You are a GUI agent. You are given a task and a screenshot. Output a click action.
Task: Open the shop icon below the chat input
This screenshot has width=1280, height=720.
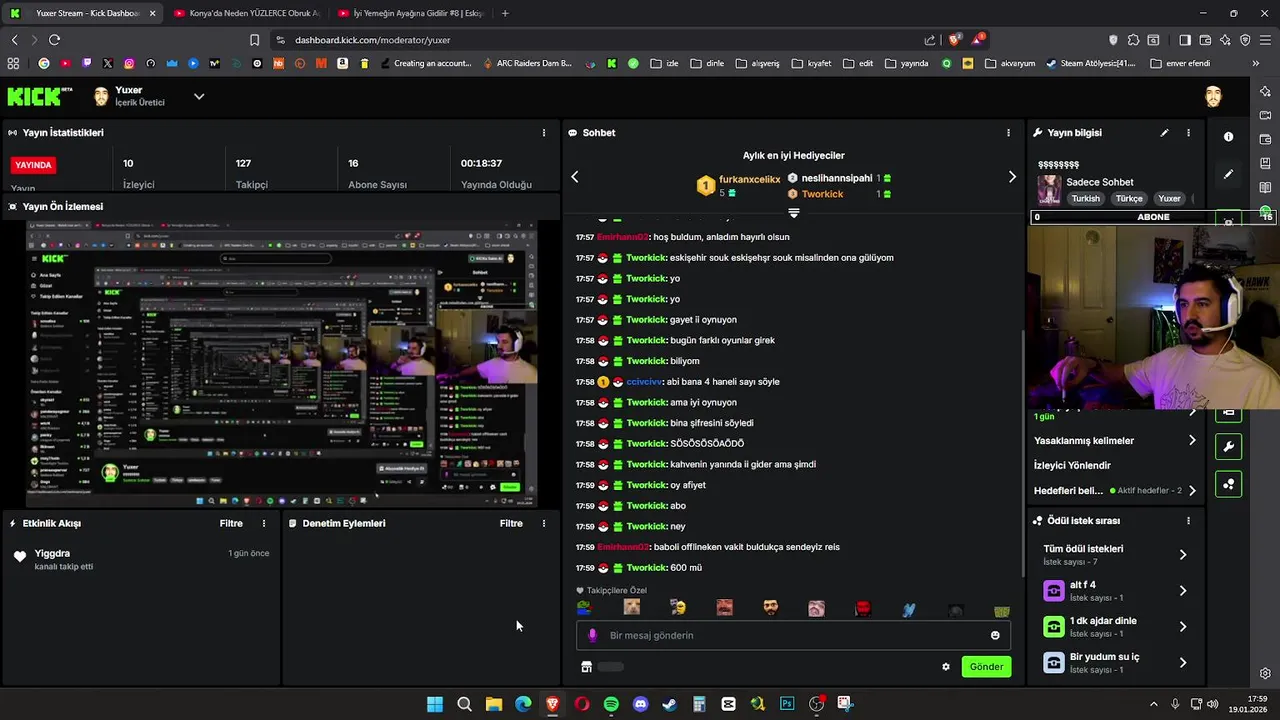tap(586, 667)
